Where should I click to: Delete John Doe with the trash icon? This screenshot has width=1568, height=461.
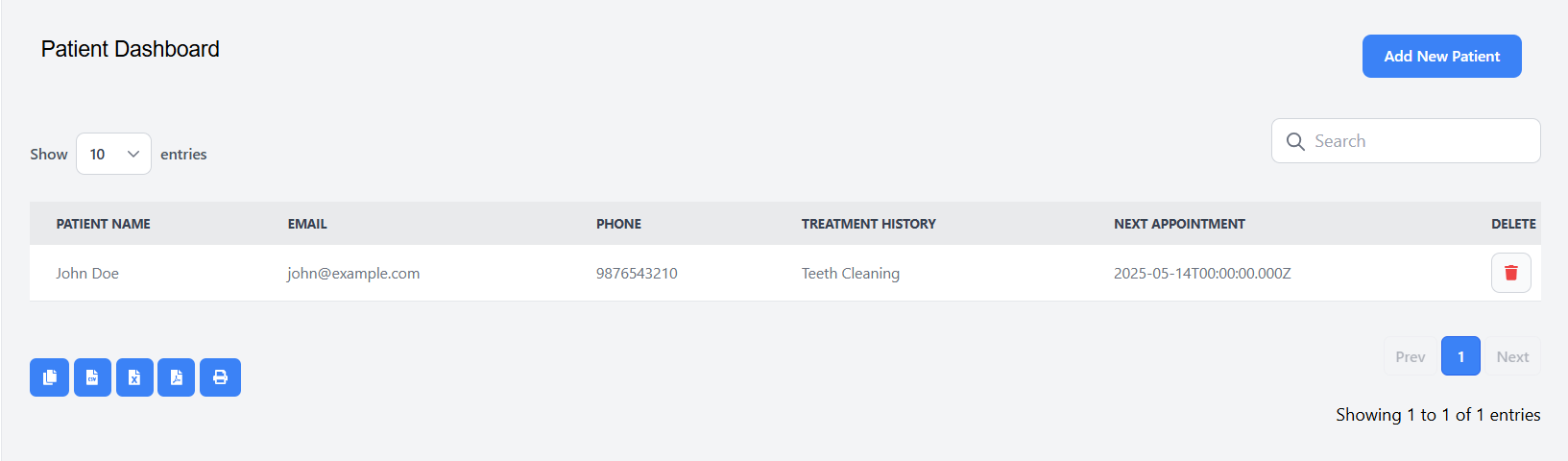tap(1510, 273)
